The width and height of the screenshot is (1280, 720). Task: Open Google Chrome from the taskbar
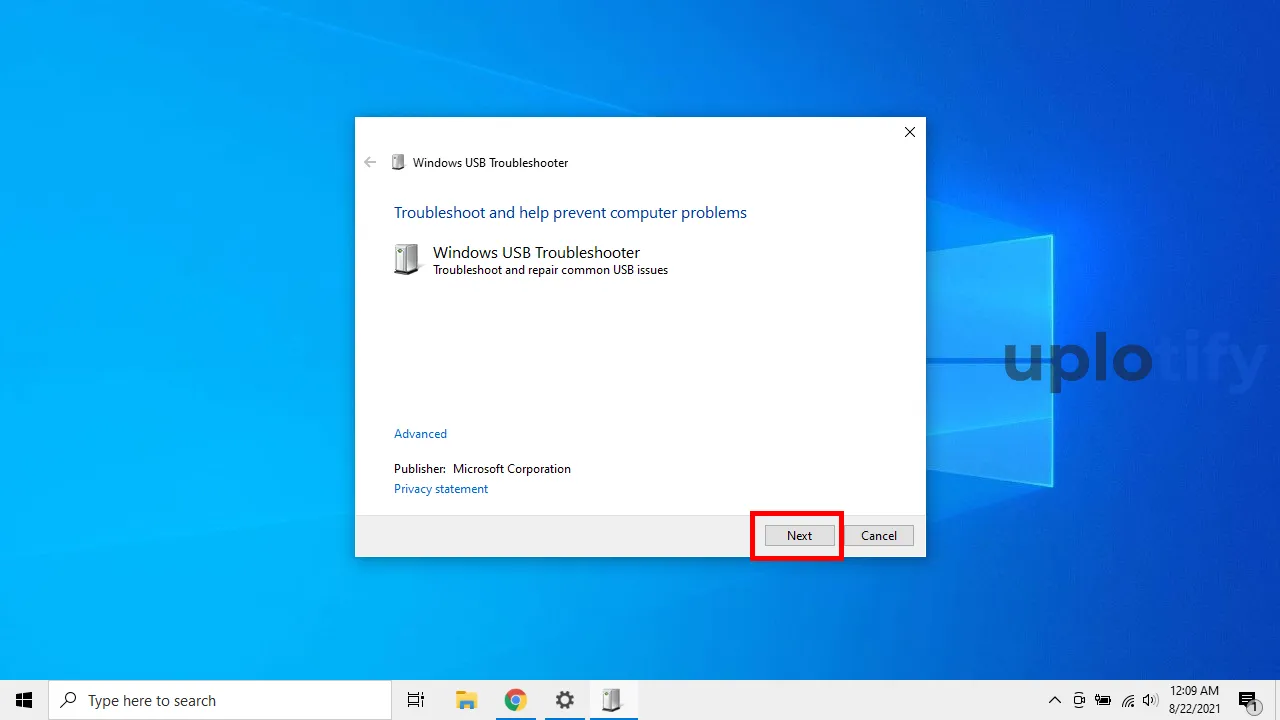[515, 700]
